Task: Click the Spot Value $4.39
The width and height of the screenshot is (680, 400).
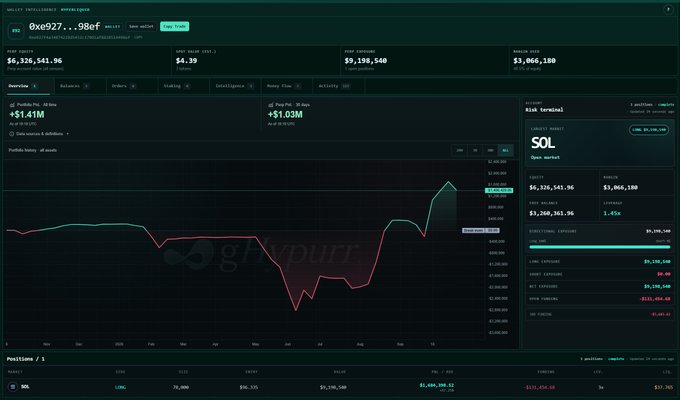Action: [186, 61]
